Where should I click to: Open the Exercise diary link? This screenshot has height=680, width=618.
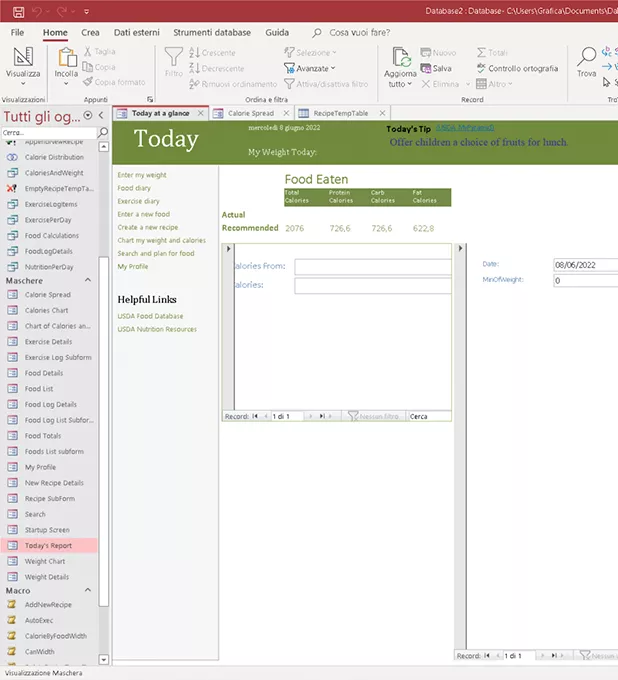138,201
